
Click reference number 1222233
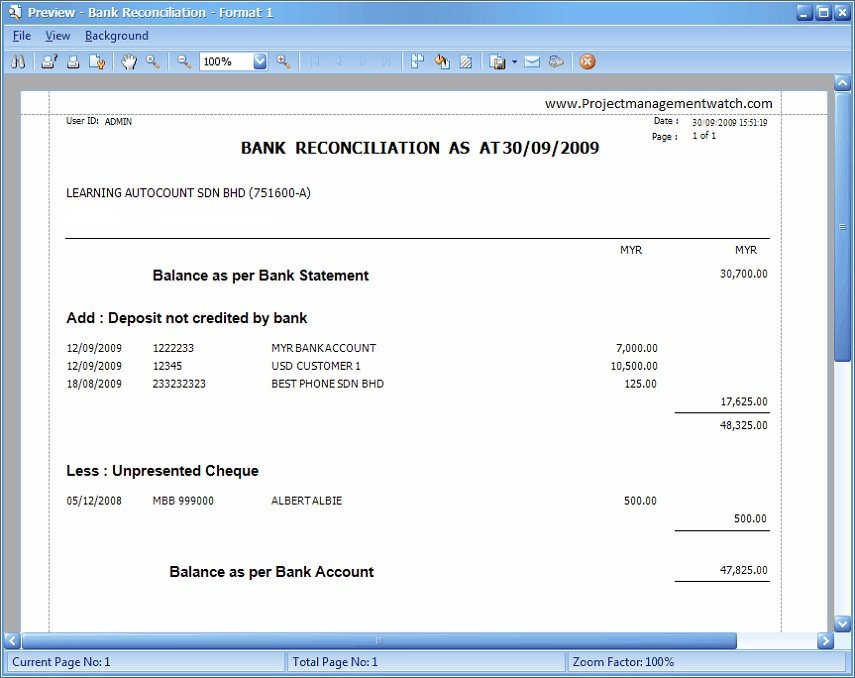pyautogui.click(x=173, y=348)
